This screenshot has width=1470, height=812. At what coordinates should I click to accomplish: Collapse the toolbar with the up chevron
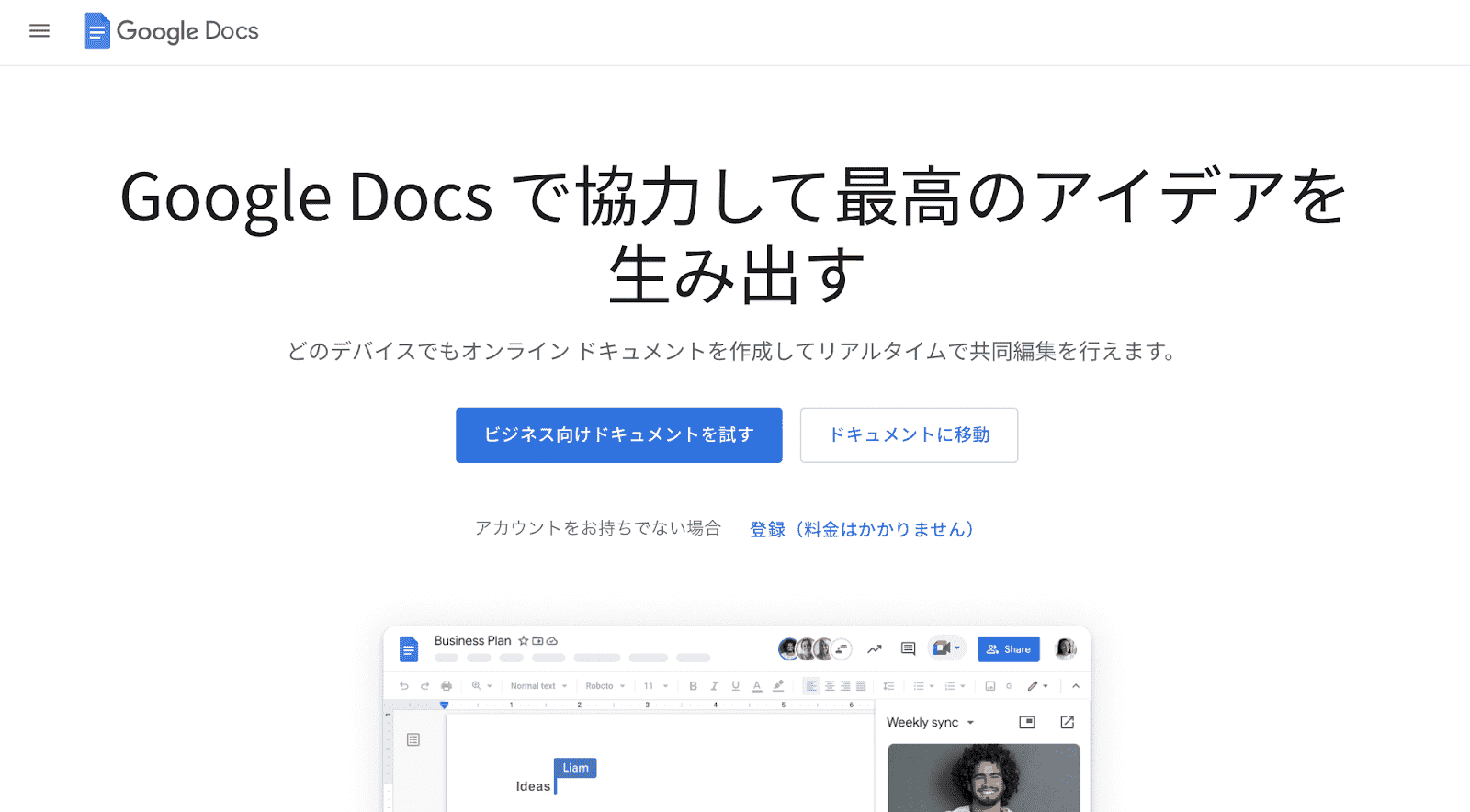pos(1076,686)
